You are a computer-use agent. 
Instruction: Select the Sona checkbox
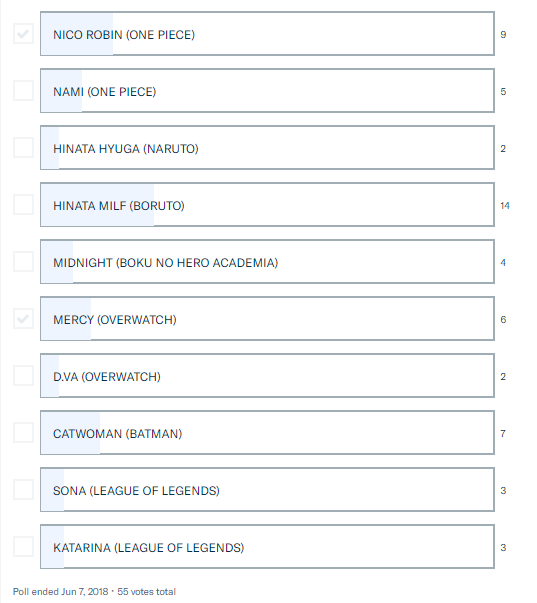click(23, 489)
